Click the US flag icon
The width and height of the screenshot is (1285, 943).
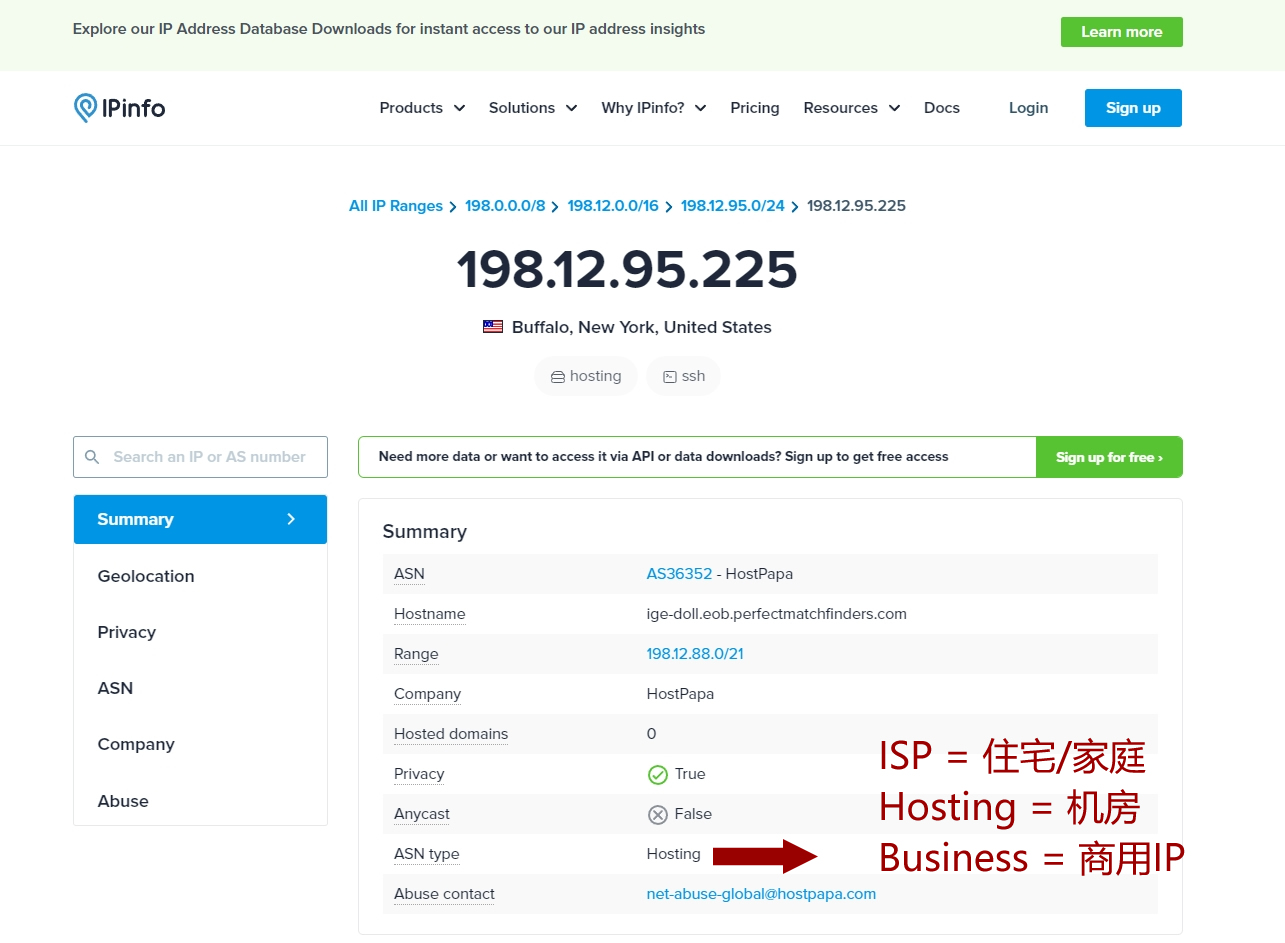click(x=493, y=327)
